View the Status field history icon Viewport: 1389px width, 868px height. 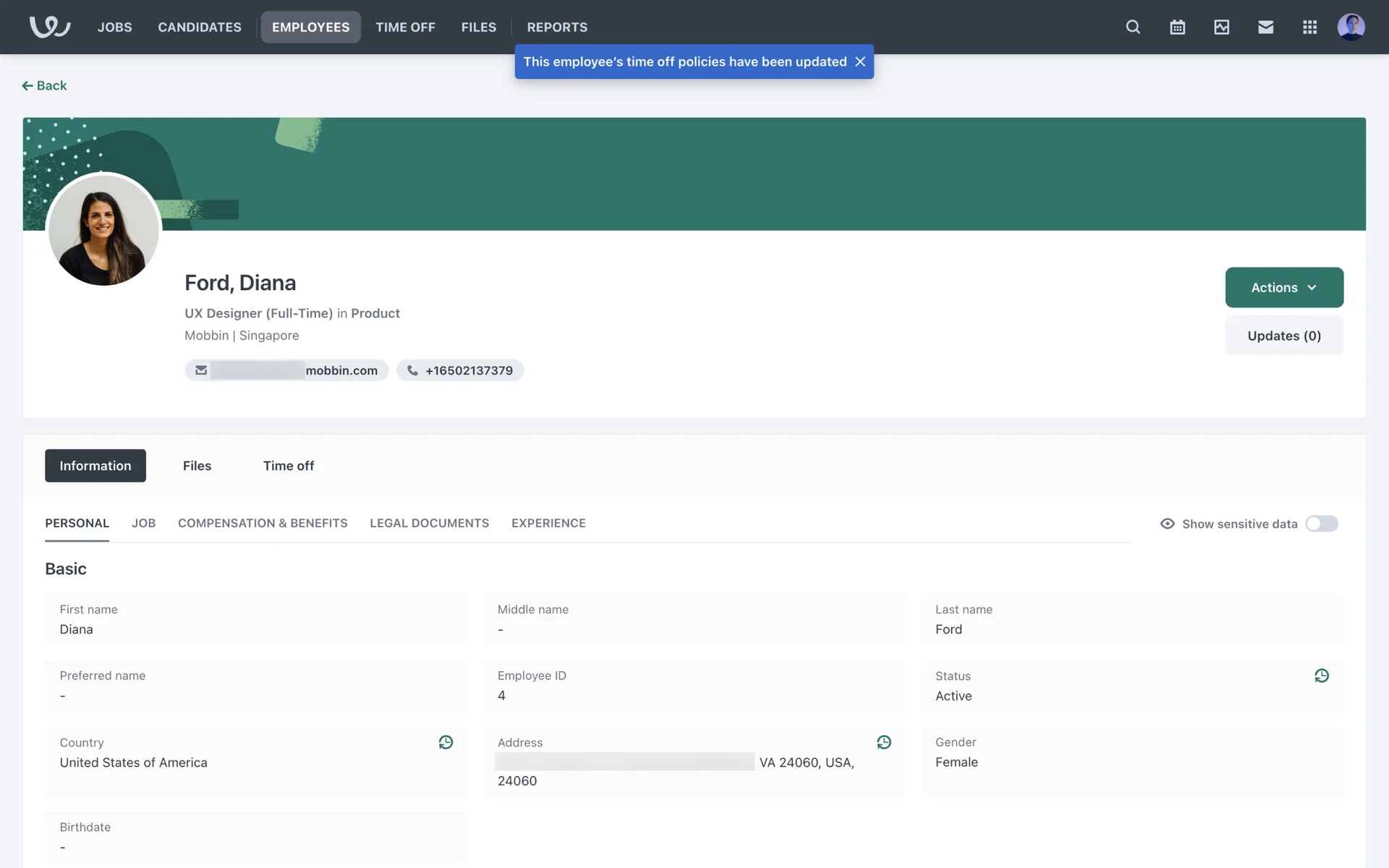(x=1321, y=676)
